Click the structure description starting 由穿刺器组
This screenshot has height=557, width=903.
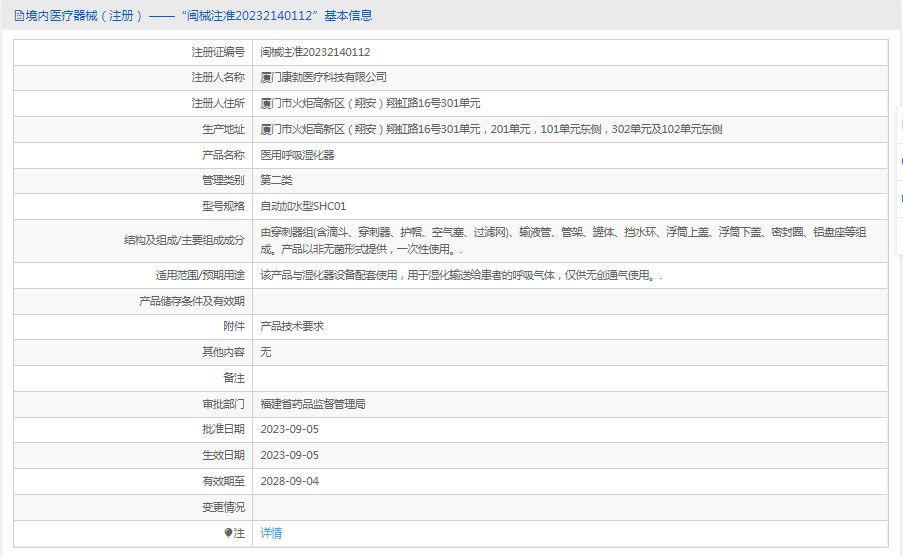coord(563,241)
